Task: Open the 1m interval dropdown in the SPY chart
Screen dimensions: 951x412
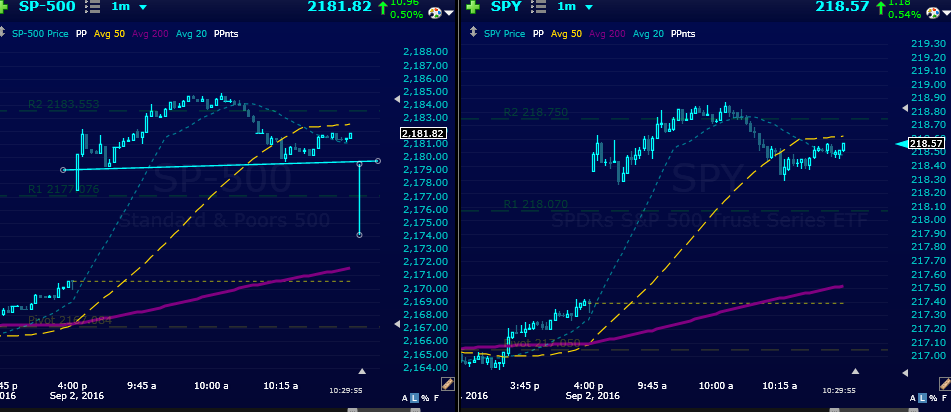Action: (588, 7)
